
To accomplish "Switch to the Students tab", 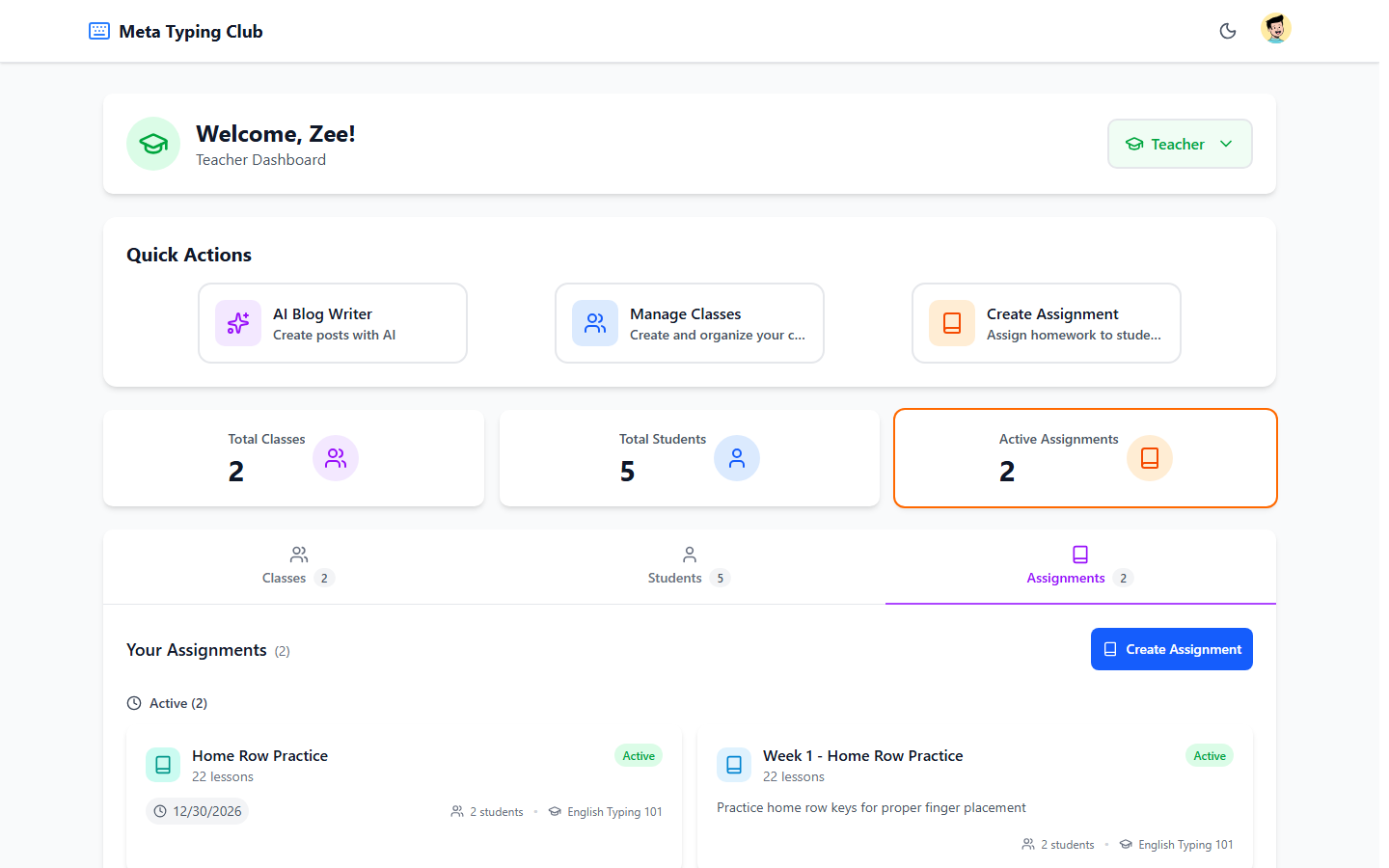I will 690,567.
